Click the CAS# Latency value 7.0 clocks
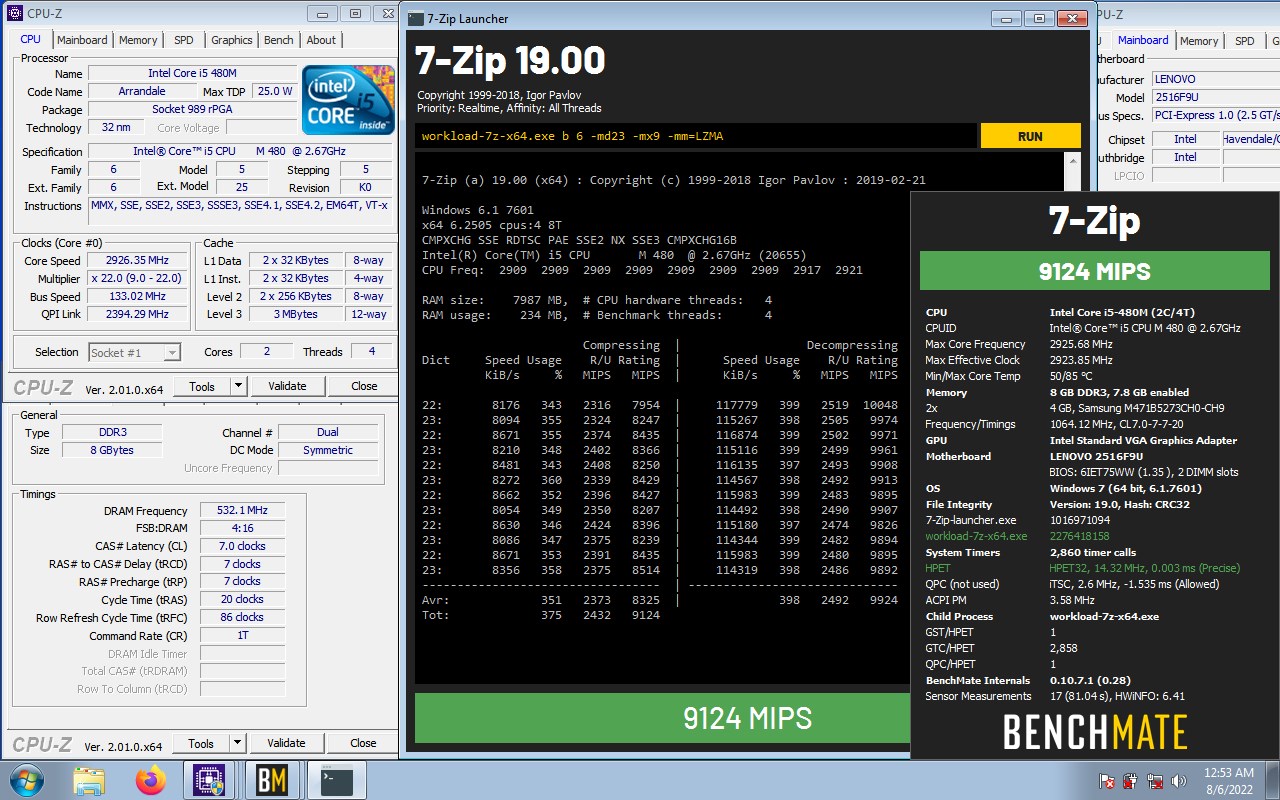The image size is (1280, 800). click(243, 546)
